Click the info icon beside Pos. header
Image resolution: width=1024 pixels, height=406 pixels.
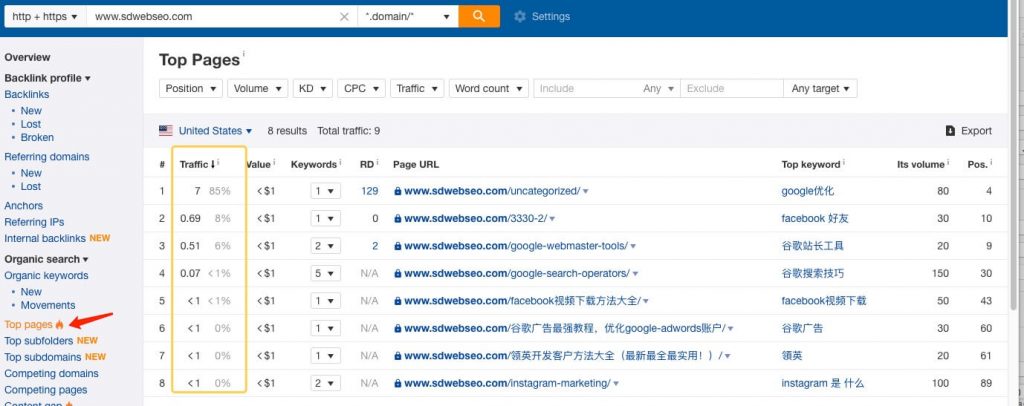tap(991, 162)
